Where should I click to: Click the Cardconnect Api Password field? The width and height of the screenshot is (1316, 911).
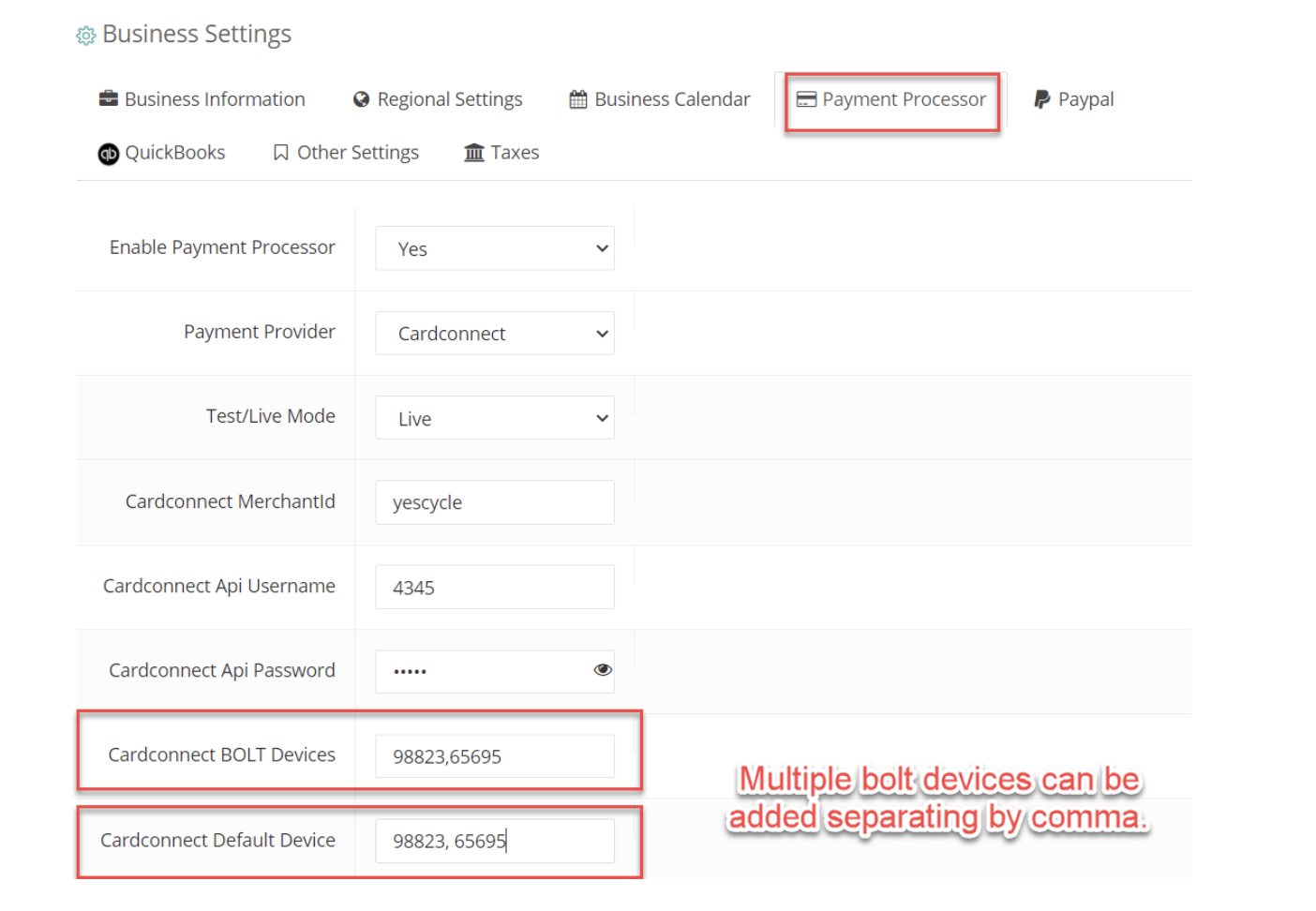pos(495,671)
